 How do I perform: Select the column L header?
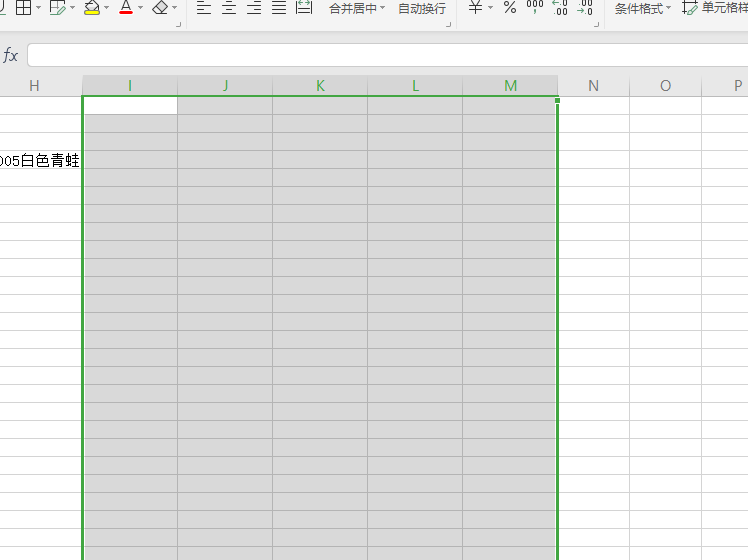415,86
